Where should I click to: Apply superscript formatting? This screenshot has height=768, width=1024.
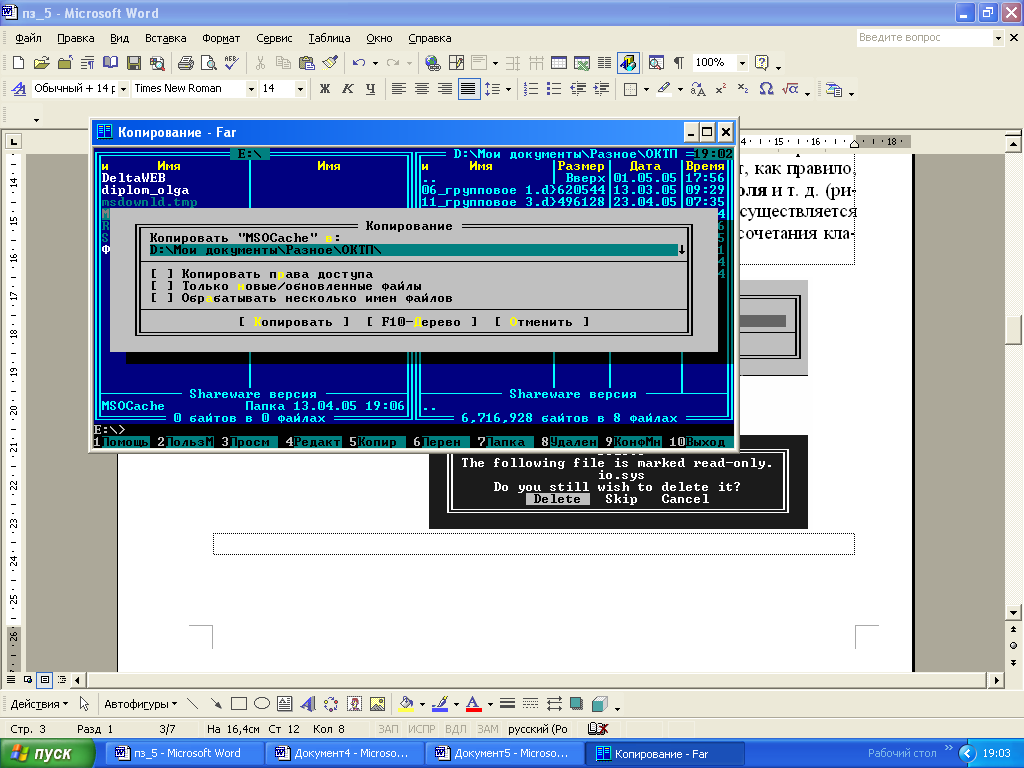click(720, 89)
